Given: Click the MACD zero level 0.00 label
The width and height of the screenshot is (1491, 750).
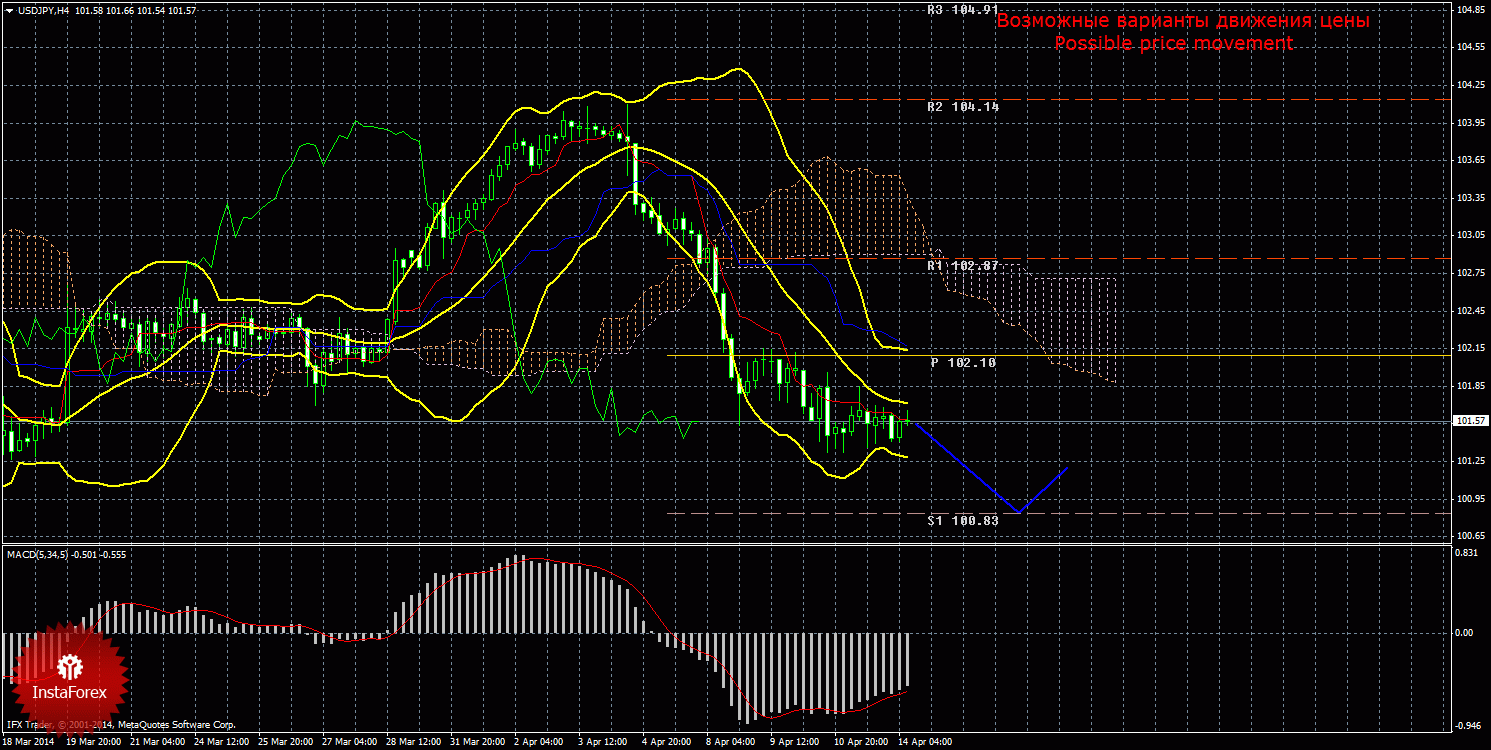Looking at the screenshot, I should pos(1463,632).
